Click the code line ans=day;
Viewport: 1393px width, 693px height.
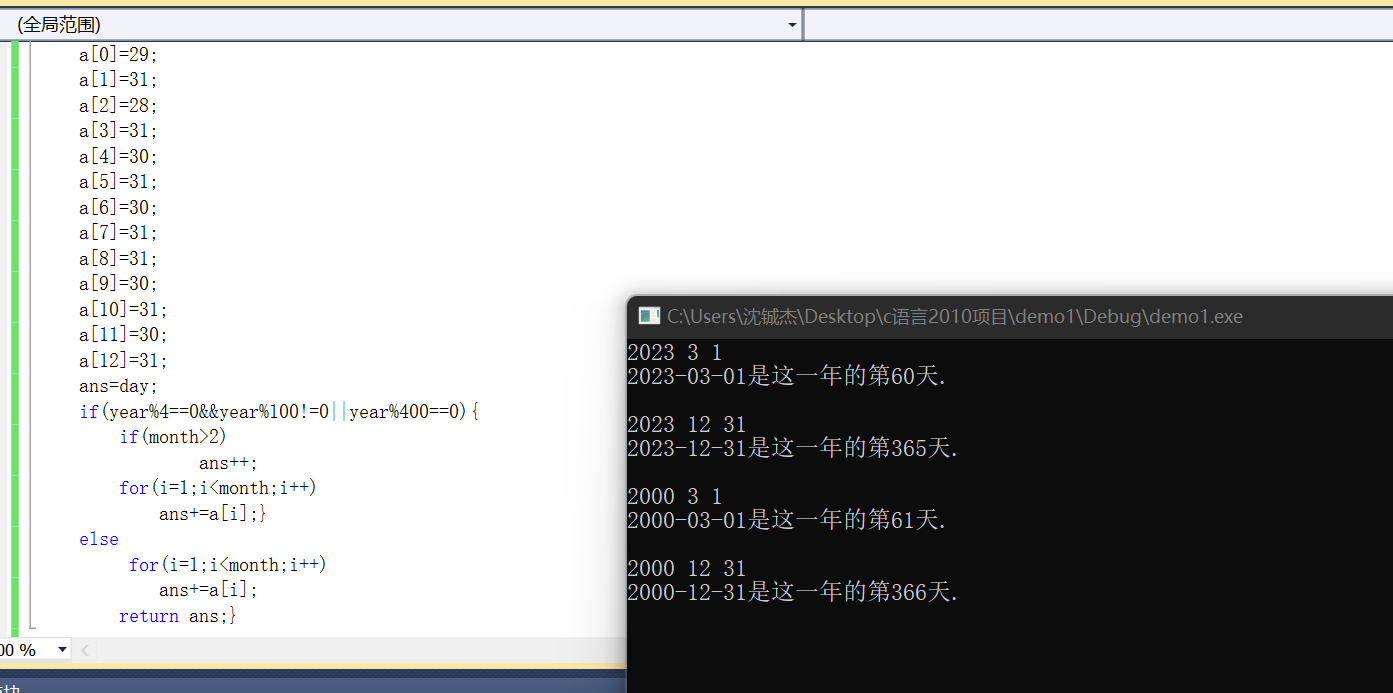(118, 386)
